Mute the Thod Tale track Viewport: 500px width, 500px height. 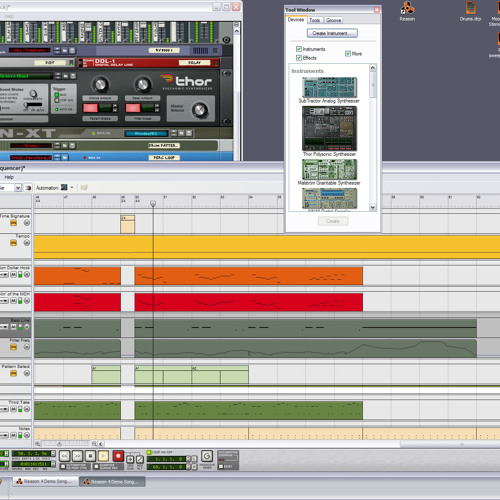(x=13, y=409)
